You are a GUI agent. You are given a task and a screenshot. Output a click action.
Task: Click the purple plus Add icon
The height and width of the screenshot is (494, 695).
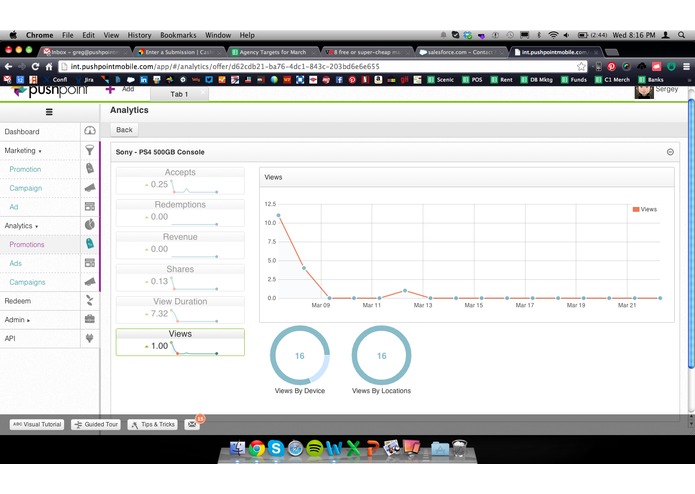click(x=110, y=89)
